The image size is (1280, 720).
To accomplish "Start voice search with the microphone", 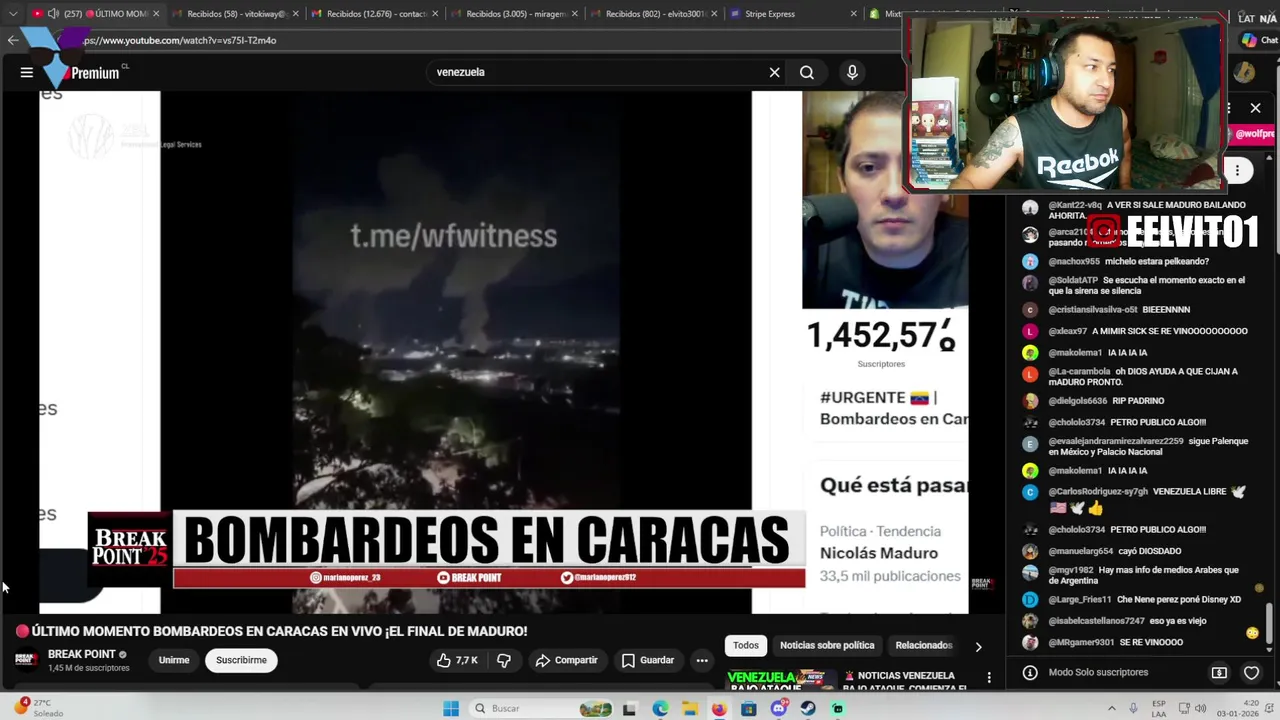I will point(852,72).
